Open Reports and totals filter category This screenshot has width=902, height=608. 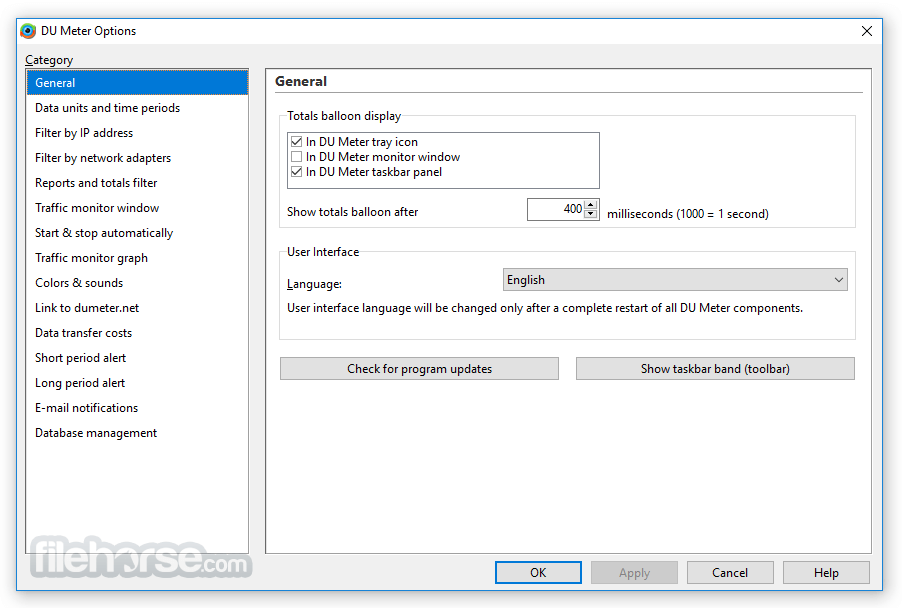pyautogui.click(x=137, y=183)
